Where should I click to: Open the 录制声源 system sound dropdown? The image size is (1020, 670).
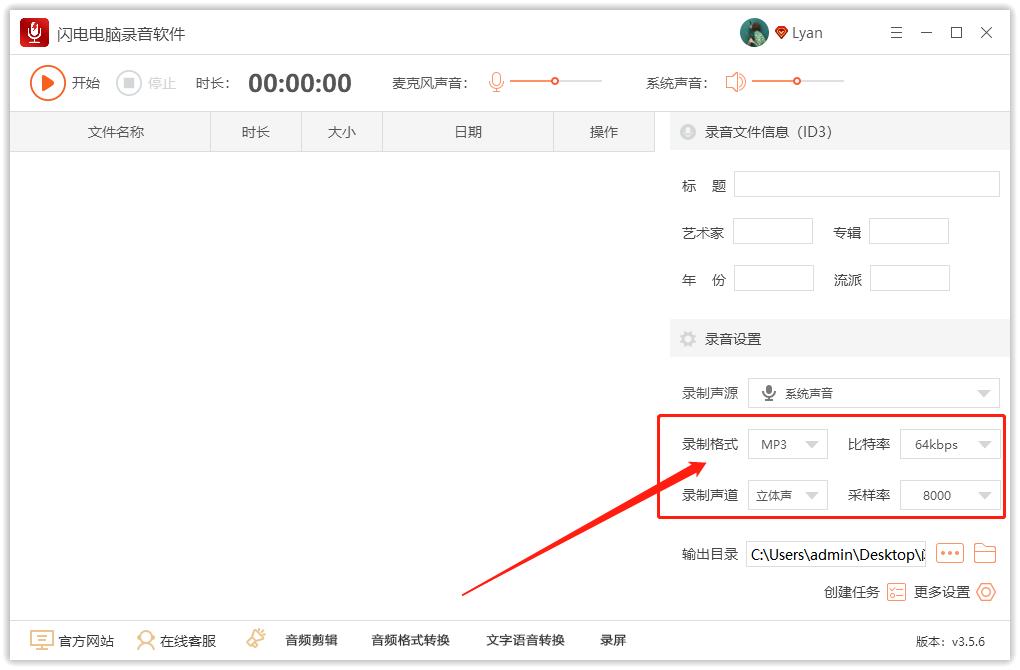pyautogui.click(x=872, y=392)
